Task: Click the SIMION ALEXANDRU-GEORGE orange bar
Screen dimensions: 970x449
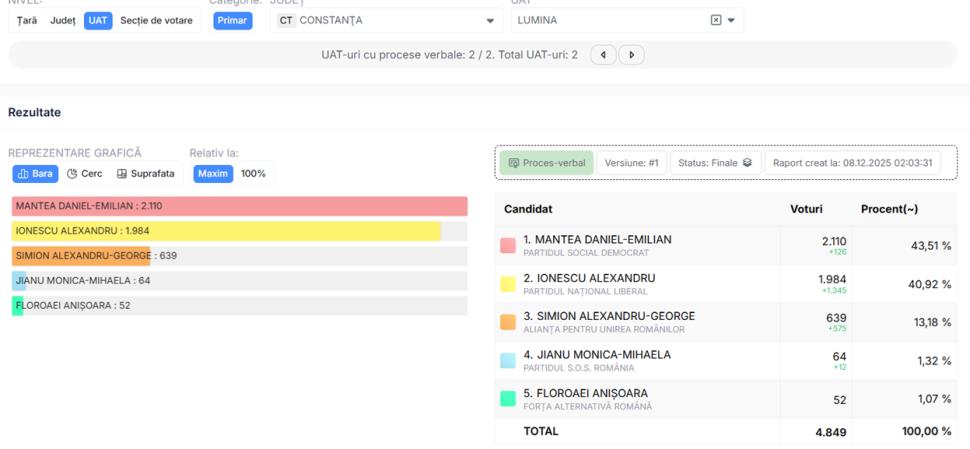Action: (81, 256)
